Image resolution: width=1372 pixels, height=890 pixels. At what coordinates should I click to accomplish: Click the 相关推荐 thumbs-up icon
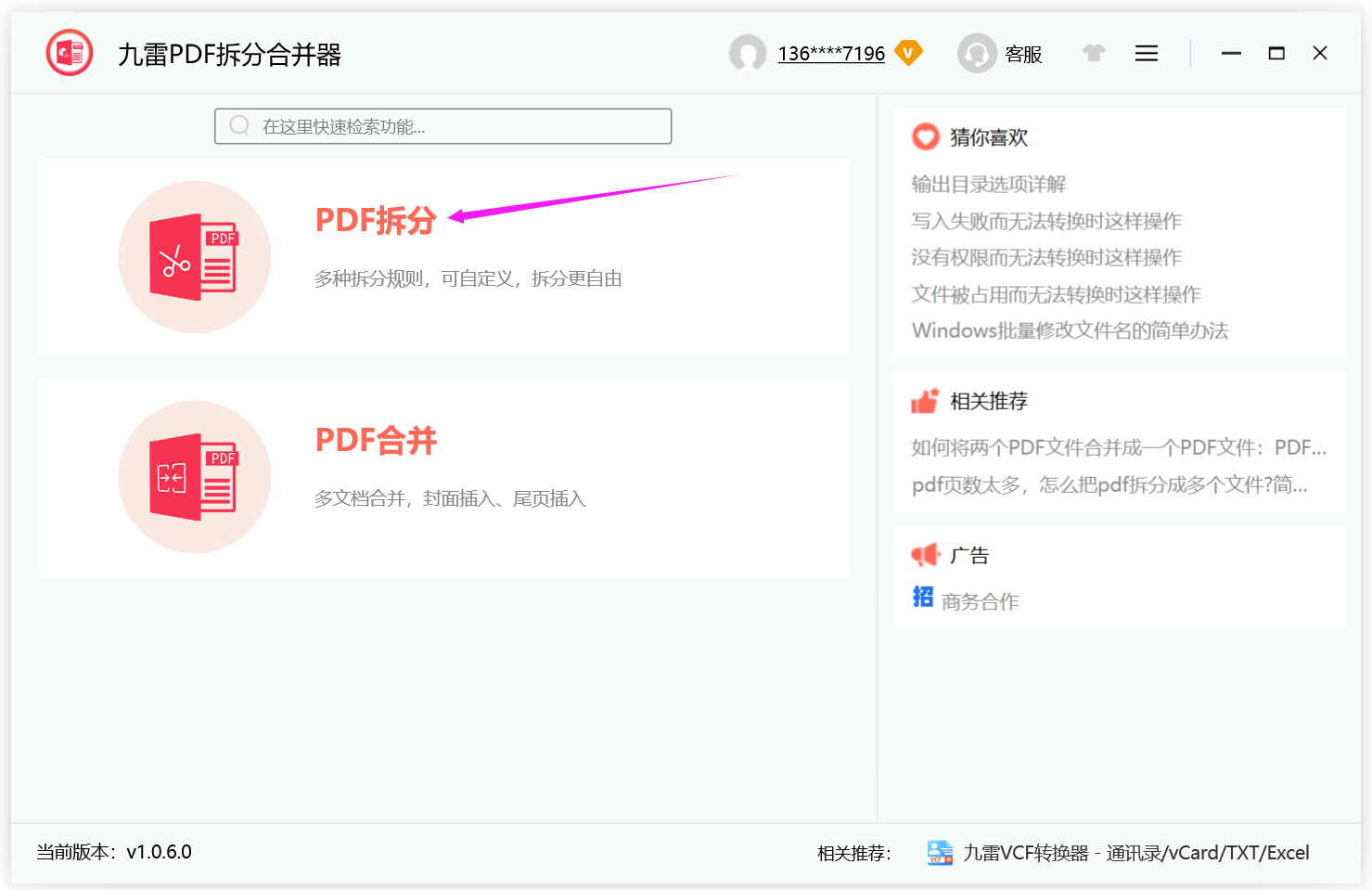[925, 401]
